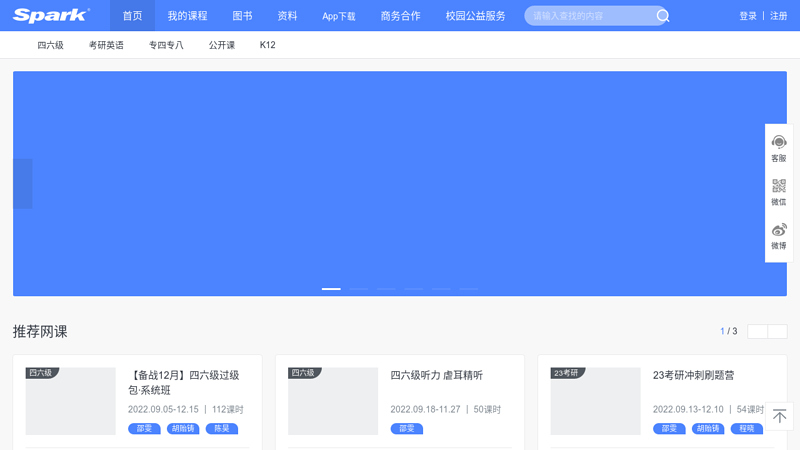Open thumbnail of 四六级过级包·系统班 course
Viewport: 800px width, 450px height.
70,401
